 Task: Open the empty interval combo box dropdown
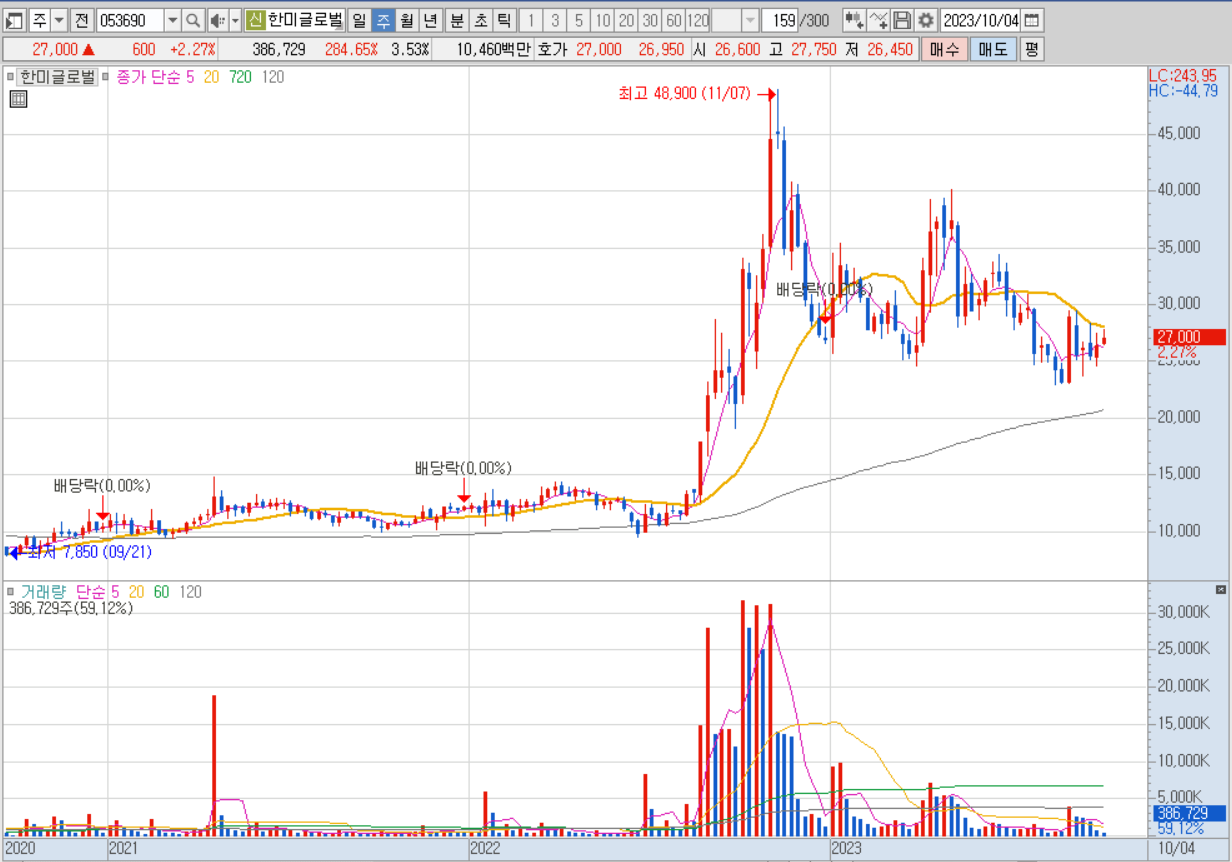tap(749, 20)
